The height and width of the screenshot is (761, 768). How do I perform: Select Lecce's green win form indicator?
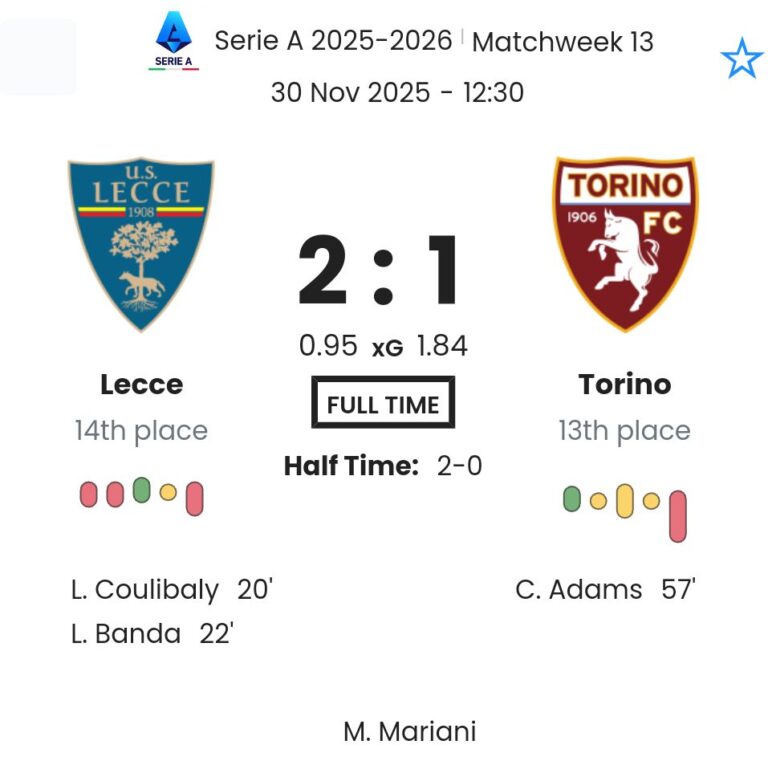(141, 490)
